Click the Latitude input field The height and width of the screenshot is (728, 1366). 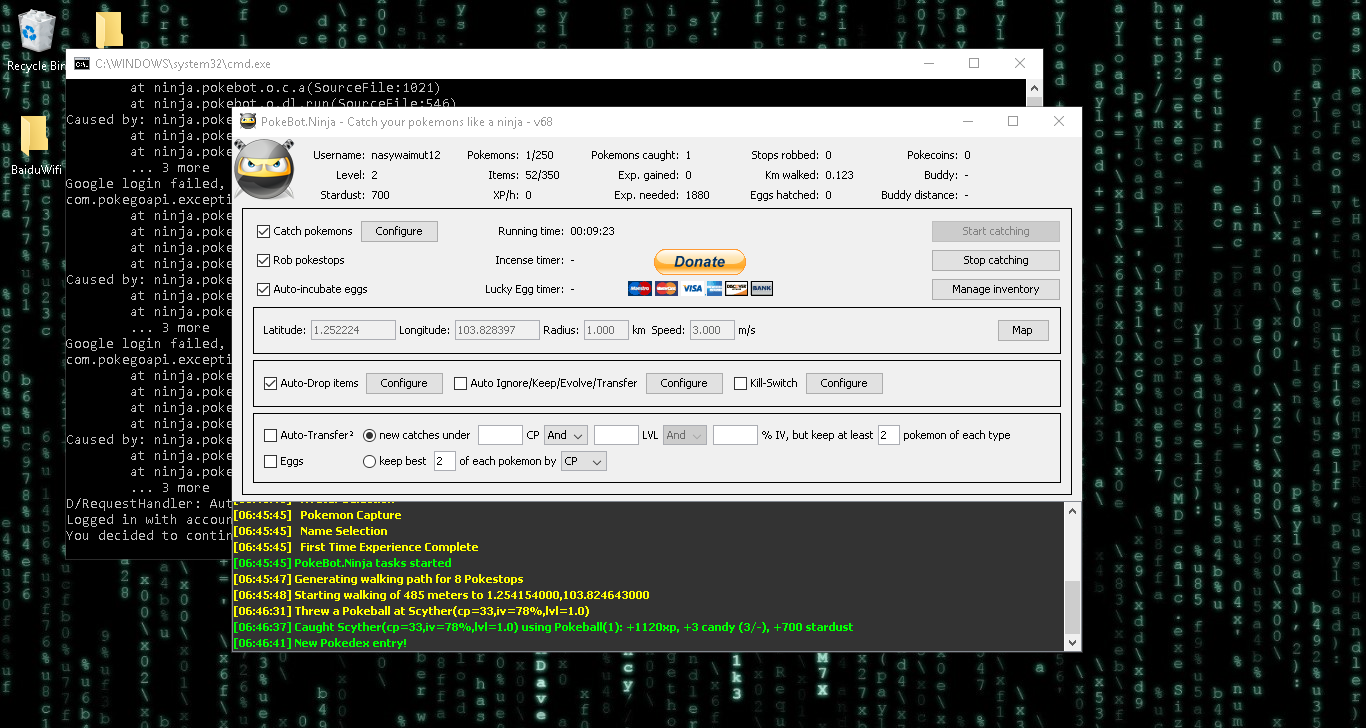click(x=352, y=330)
